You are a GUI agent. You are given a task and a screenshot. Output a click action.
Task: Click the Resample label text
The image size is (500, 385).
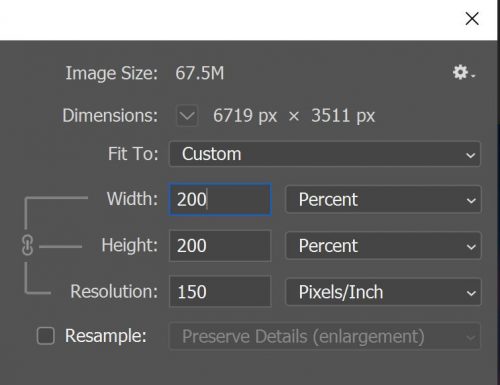pyautogui.click(x=106, y=336)
